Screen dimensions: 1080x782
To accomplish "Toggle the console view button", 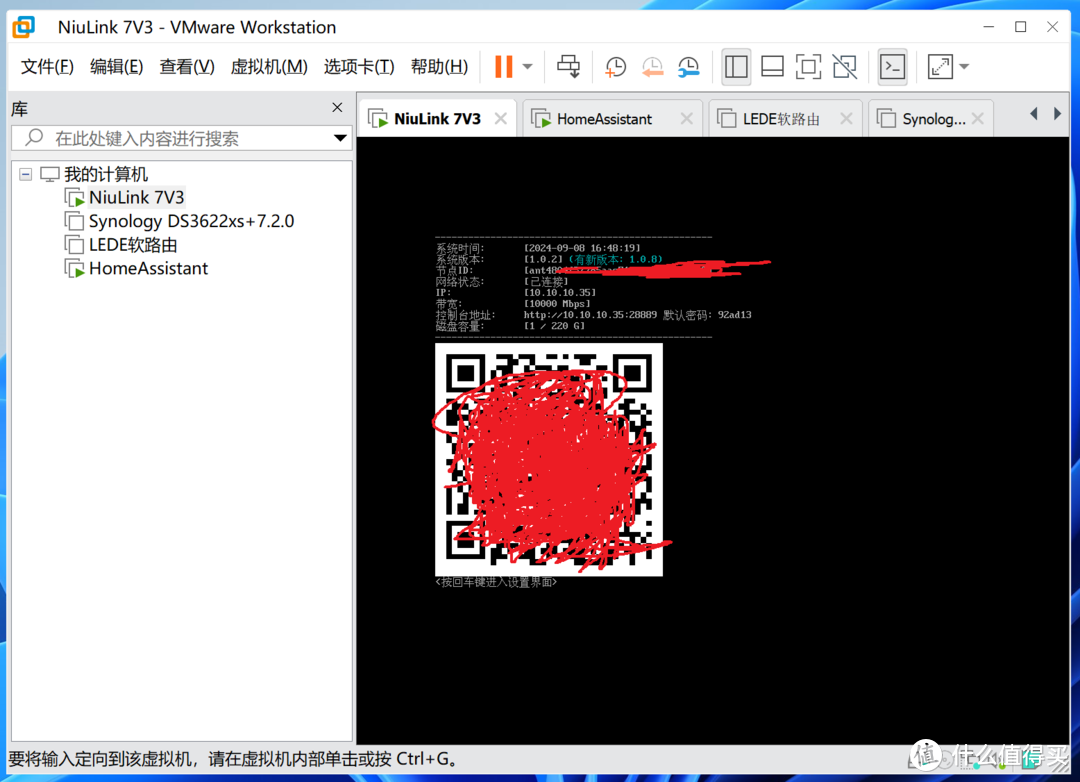I will pos(893,67).
